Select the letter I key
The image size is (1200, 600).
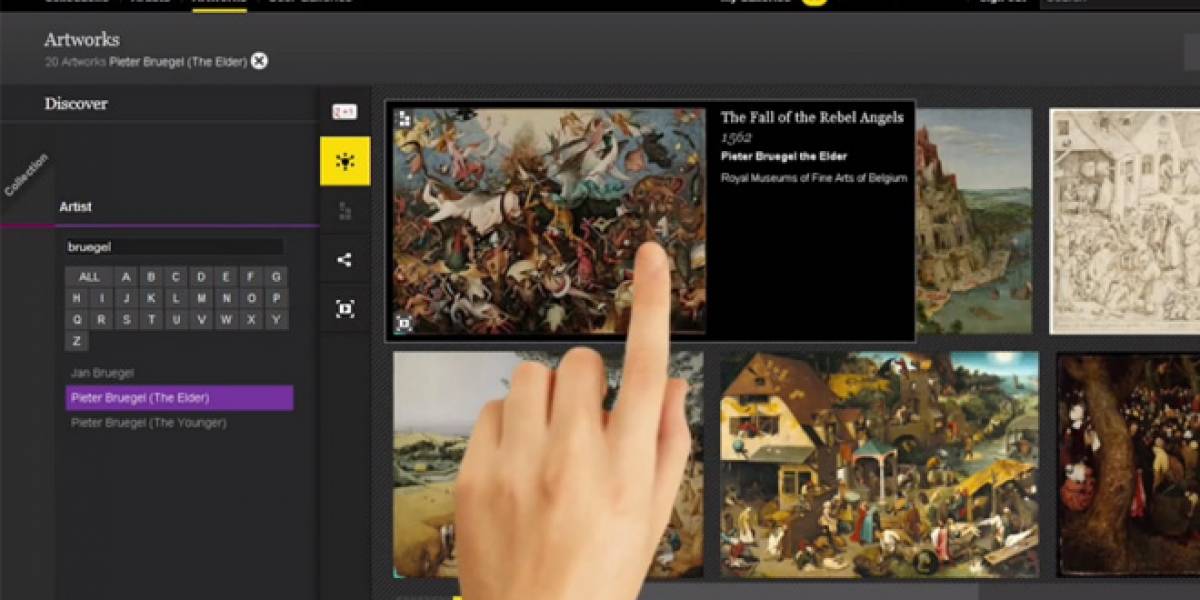102,298
